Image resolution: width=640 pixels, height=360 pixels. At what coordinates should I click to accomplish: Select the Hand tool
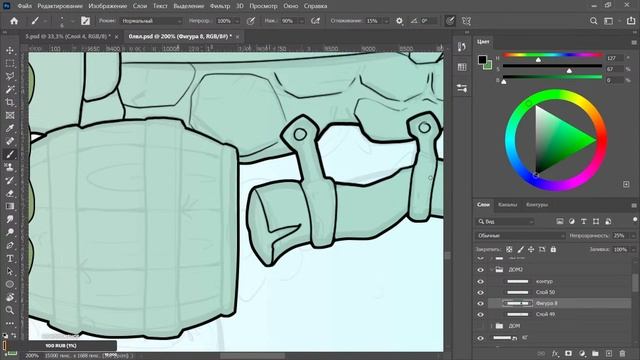point(10,297)
